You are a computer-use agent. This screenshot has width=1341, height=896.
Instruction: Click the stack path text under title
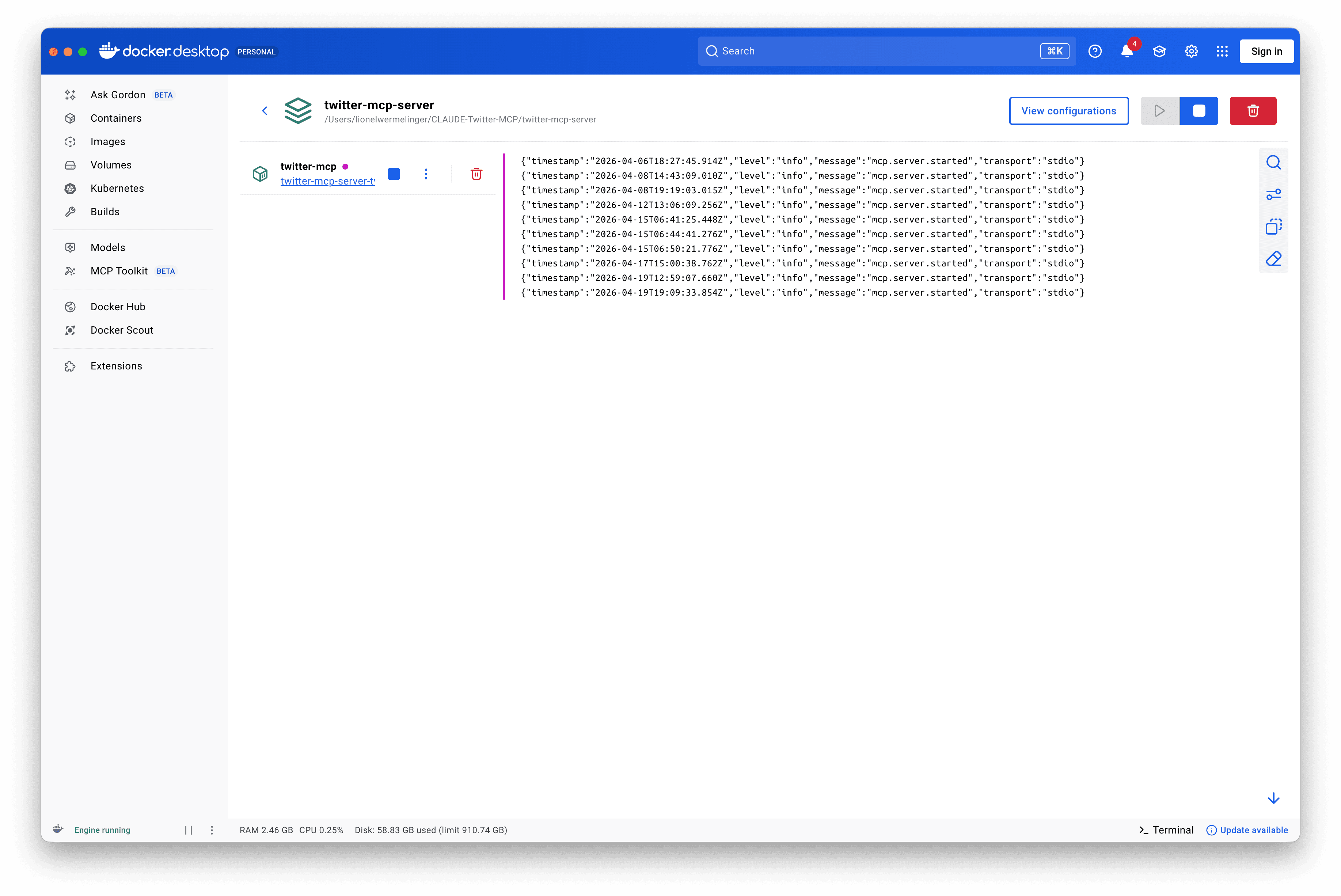pos(460,119)
